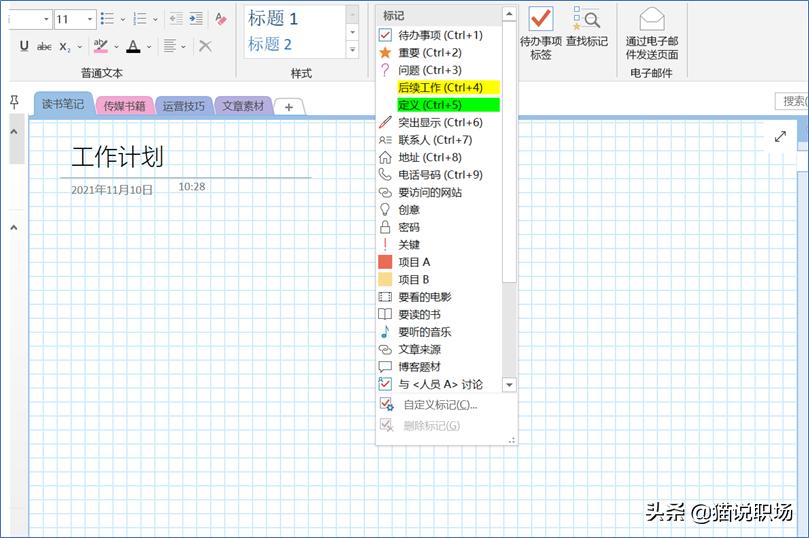Expand tags gallery with bottom arrow

pyautogui.click(x=509, y=385)
